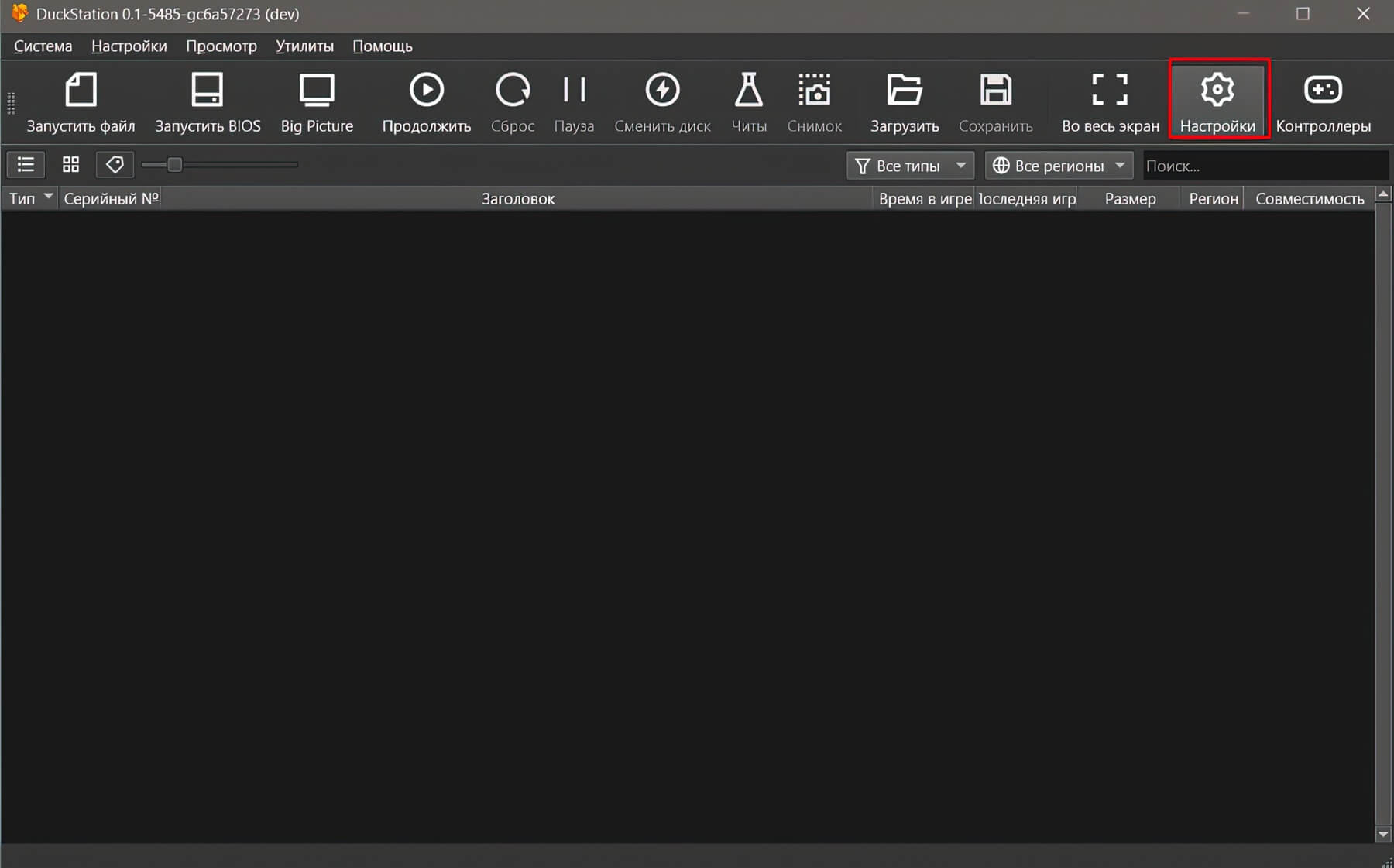Sort by Время в игре column
Viewport: 1394px width, 868px height.
pyautogui.click(x=924, y=199)
